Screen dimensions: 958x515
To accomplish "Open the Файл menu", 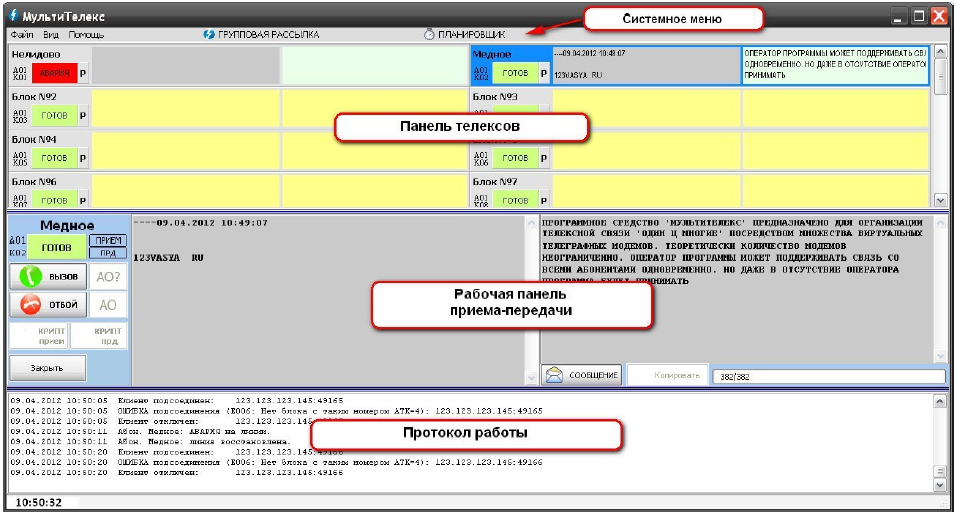I will (21, 35).
